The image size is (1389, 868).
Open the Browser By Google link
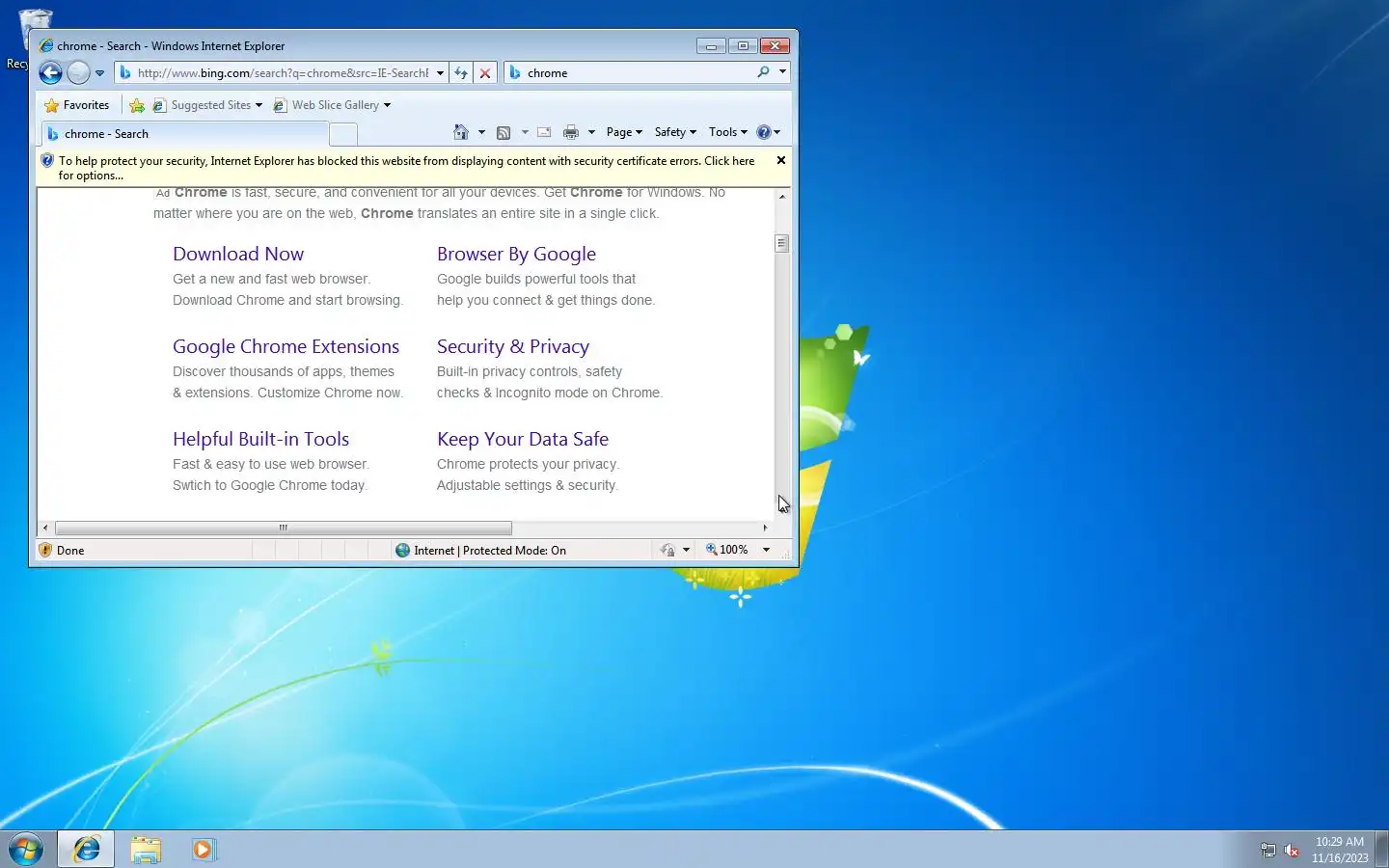pyautogui.click(x=516, y=254)
